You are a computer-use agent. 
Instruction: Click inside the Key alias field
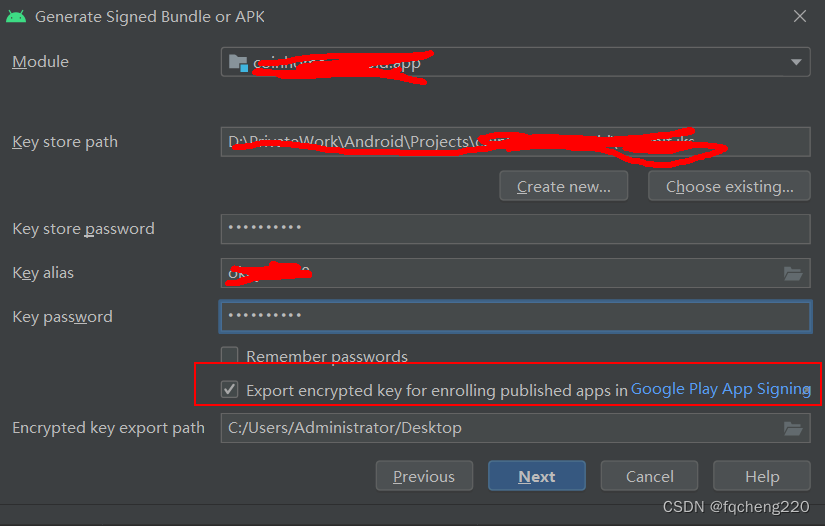500,273
